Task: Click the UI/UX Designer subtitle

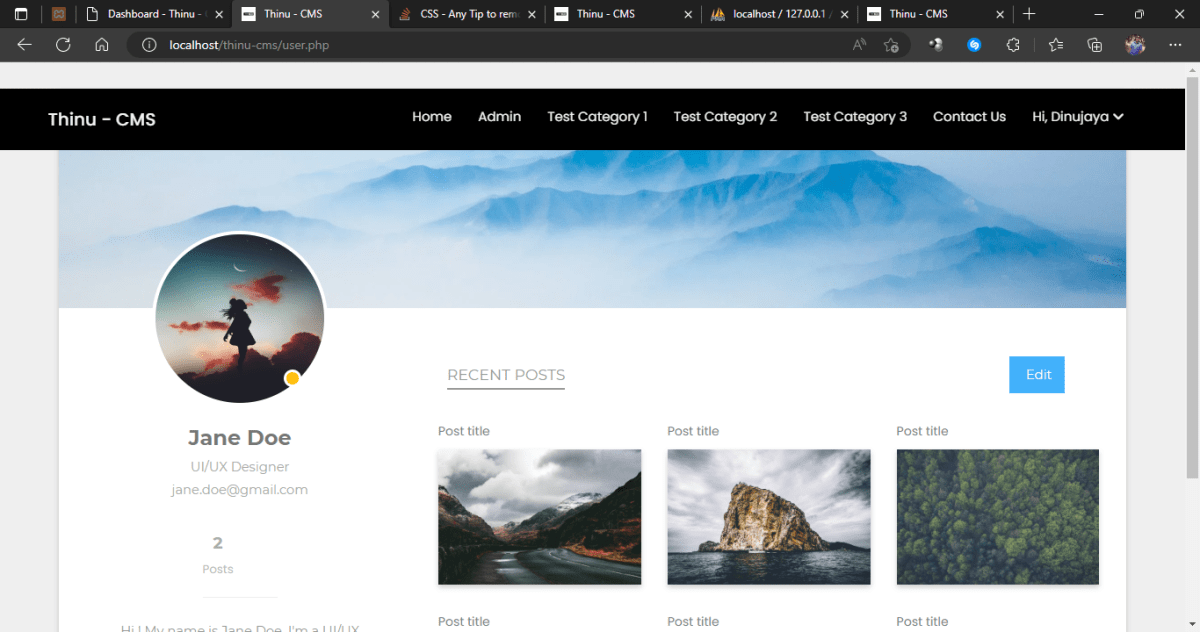Action: (240, 467)
